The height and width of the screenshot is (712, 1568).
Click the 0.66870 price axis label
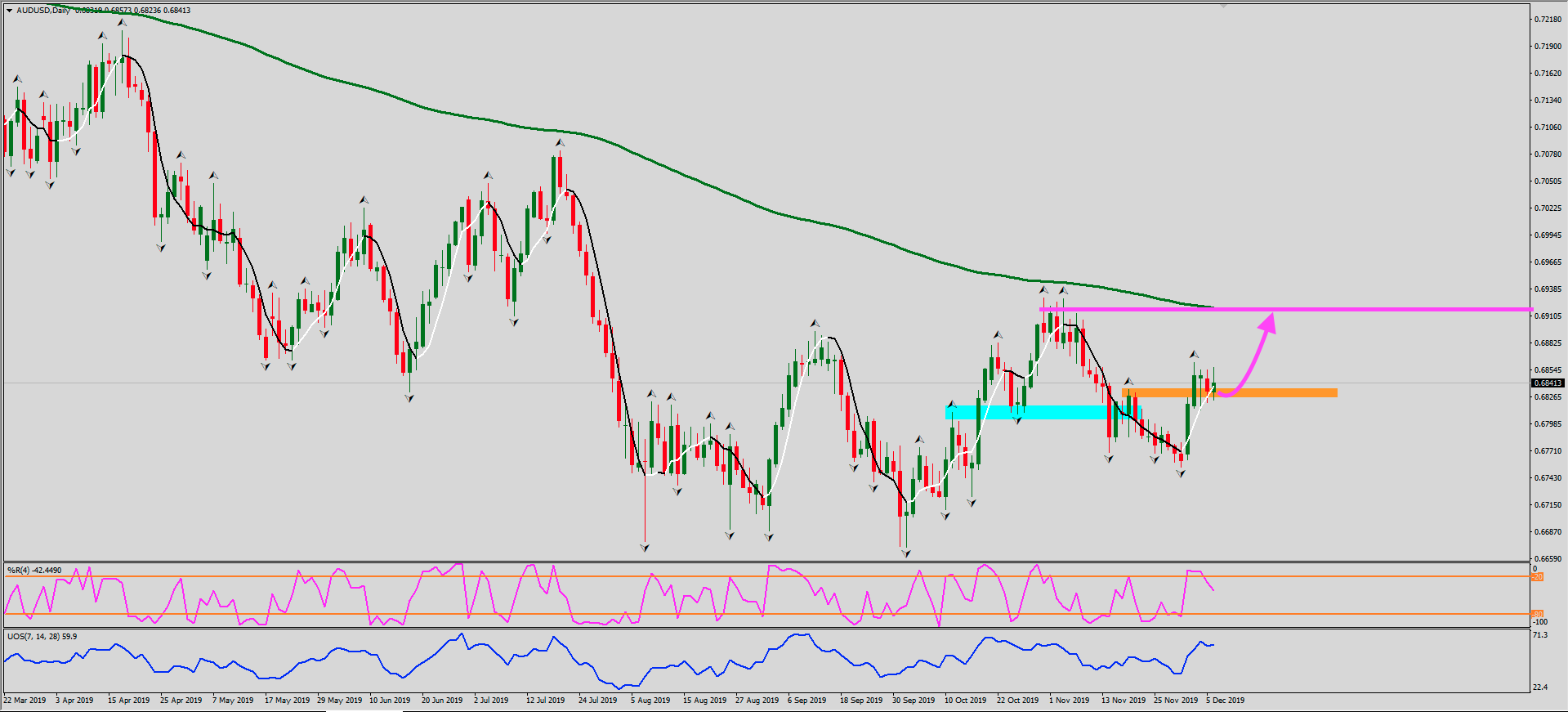[x=1548, y=531]
